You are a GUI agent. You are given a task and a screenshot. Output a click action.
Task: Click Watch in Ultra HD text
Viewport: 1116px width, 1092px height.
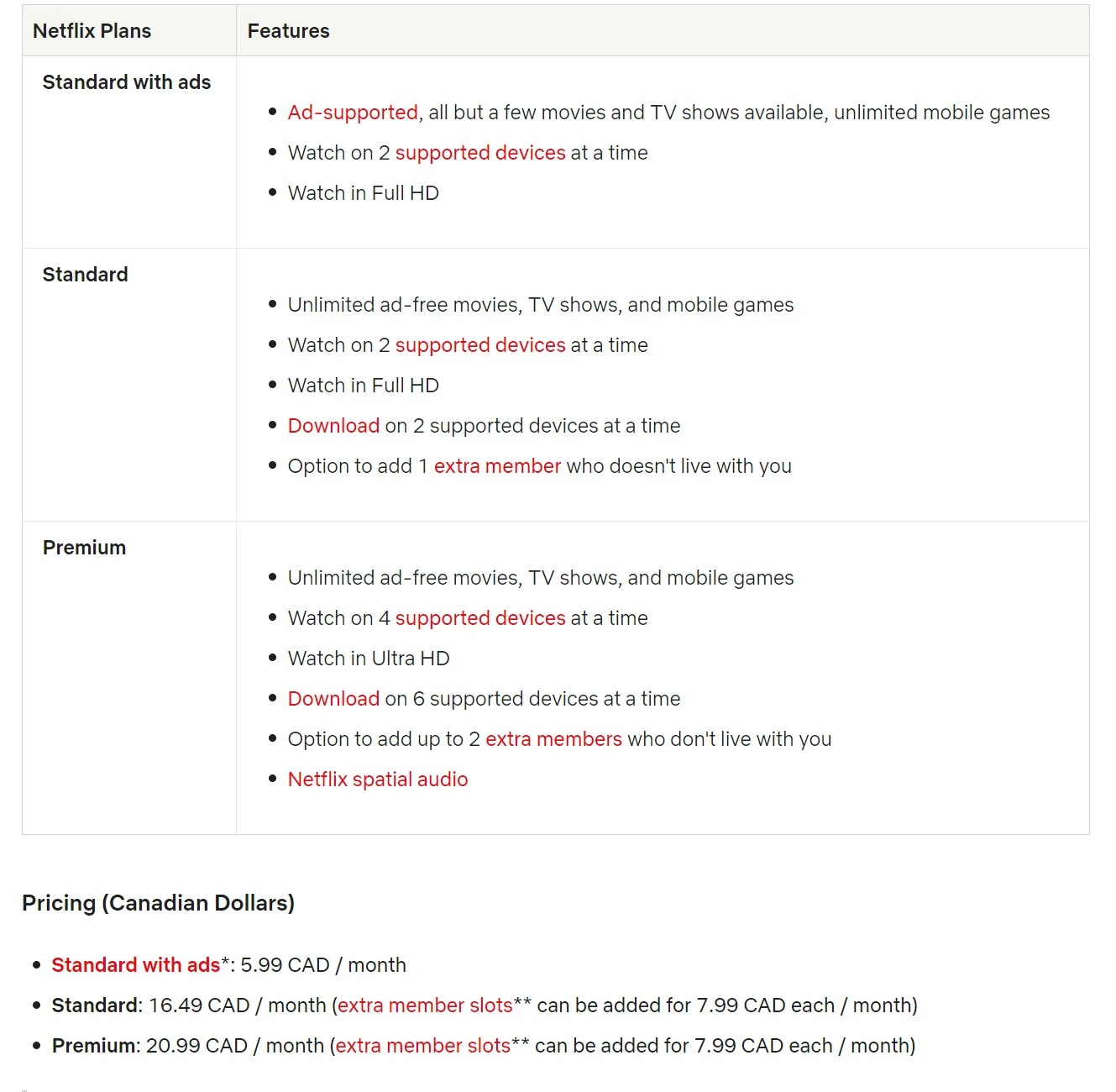[369, 659]
